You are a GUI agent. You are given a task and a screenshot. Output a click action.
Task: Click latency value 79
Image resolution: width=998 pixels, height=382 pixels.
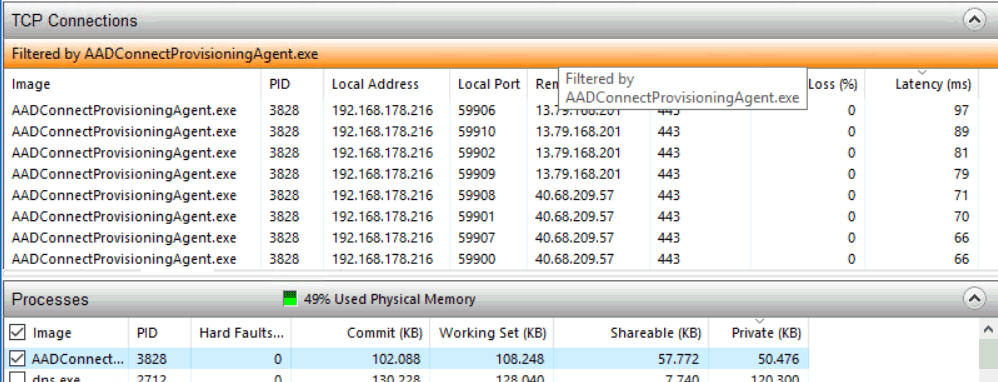(961, 174)
